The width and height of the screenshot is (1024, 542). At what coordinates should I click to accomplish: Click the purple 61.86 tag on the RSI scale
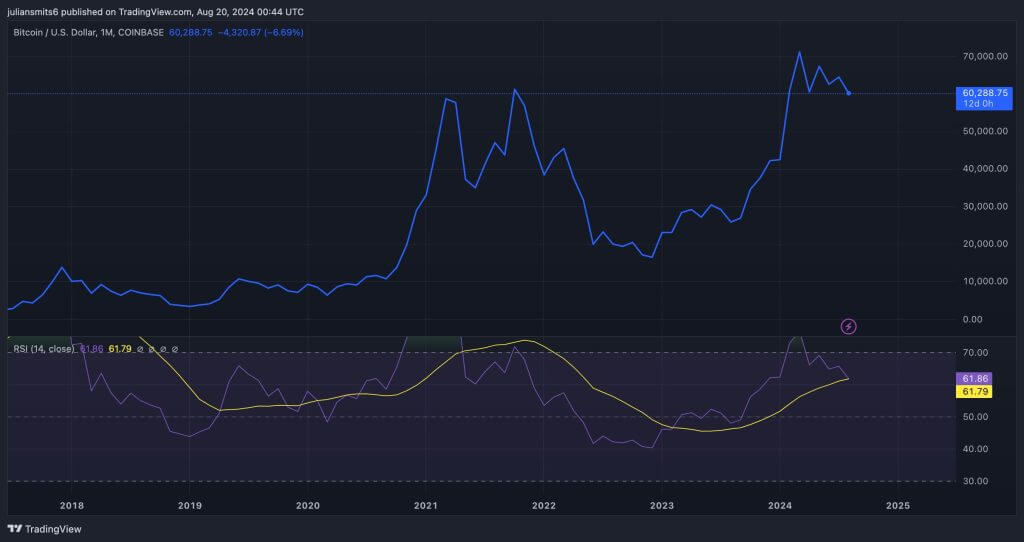coord(974,379)
